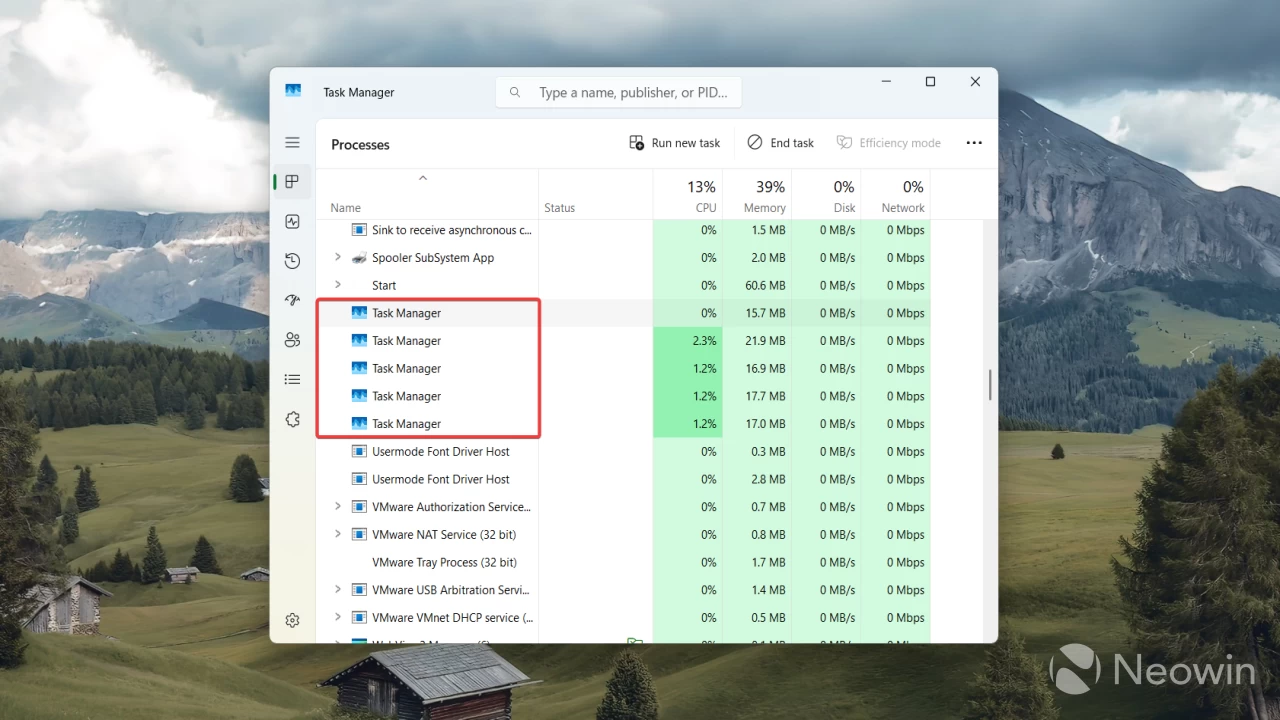Open the Startup apps page

tap(292, 300)
